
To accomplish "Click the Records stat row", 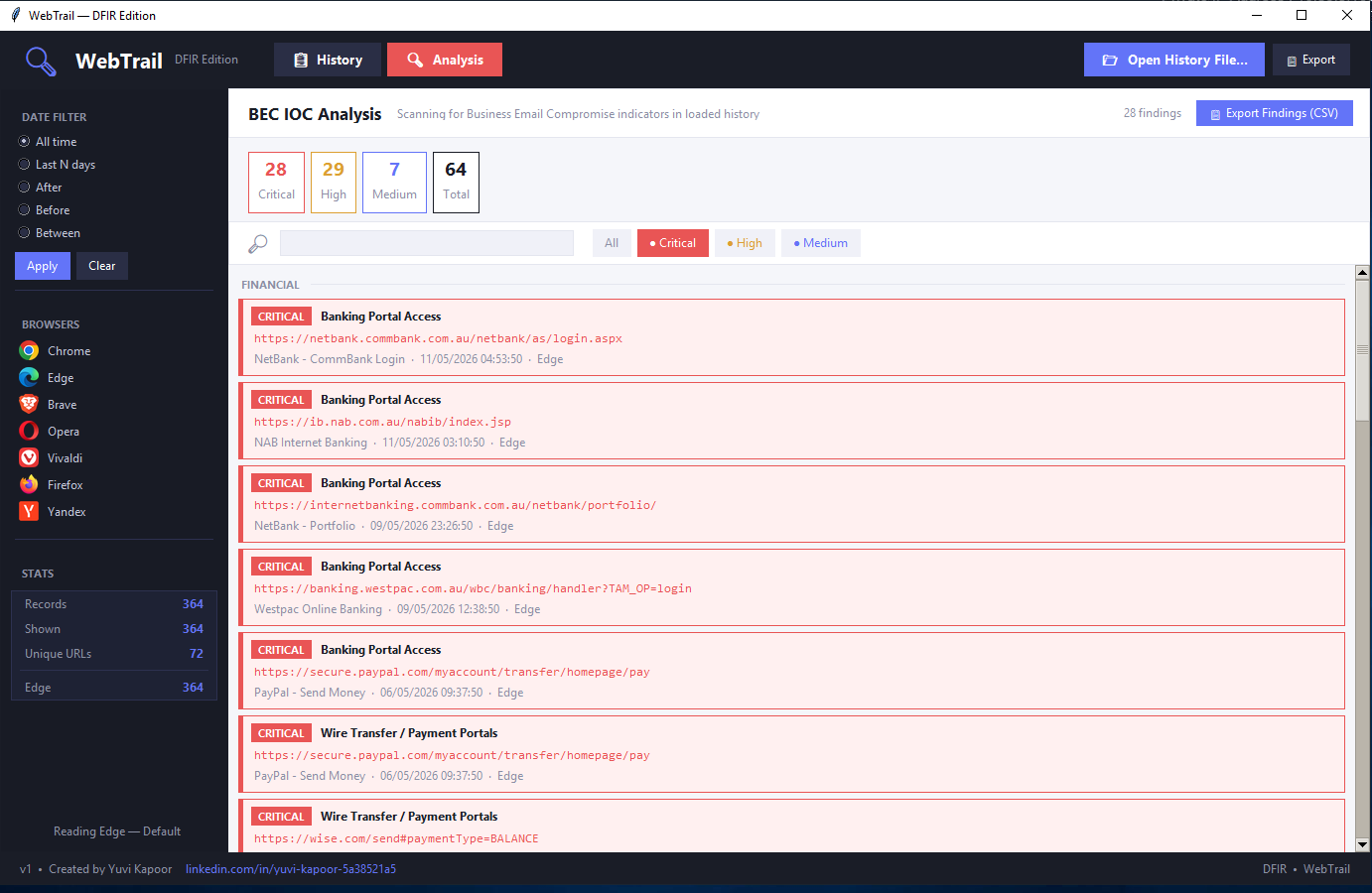I will [x=114, y=604].
